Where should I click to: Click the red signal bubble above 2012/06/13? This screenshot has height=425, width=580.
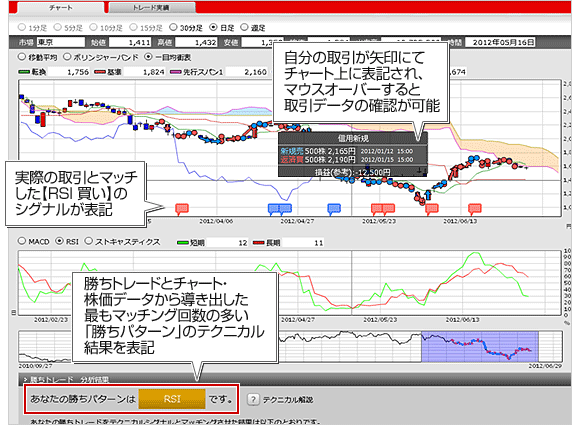tap(475, 209)
